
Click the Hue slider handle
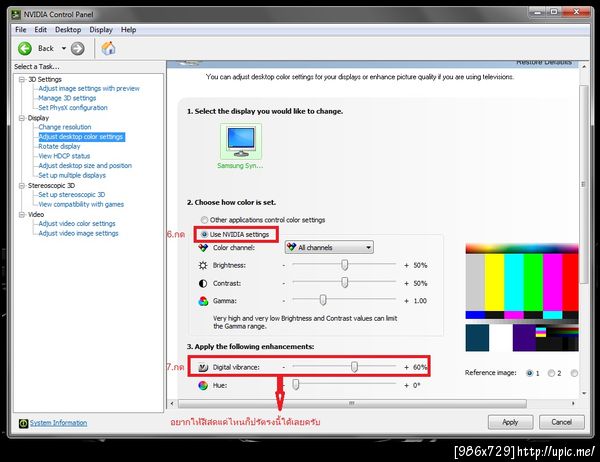(296, 385)
